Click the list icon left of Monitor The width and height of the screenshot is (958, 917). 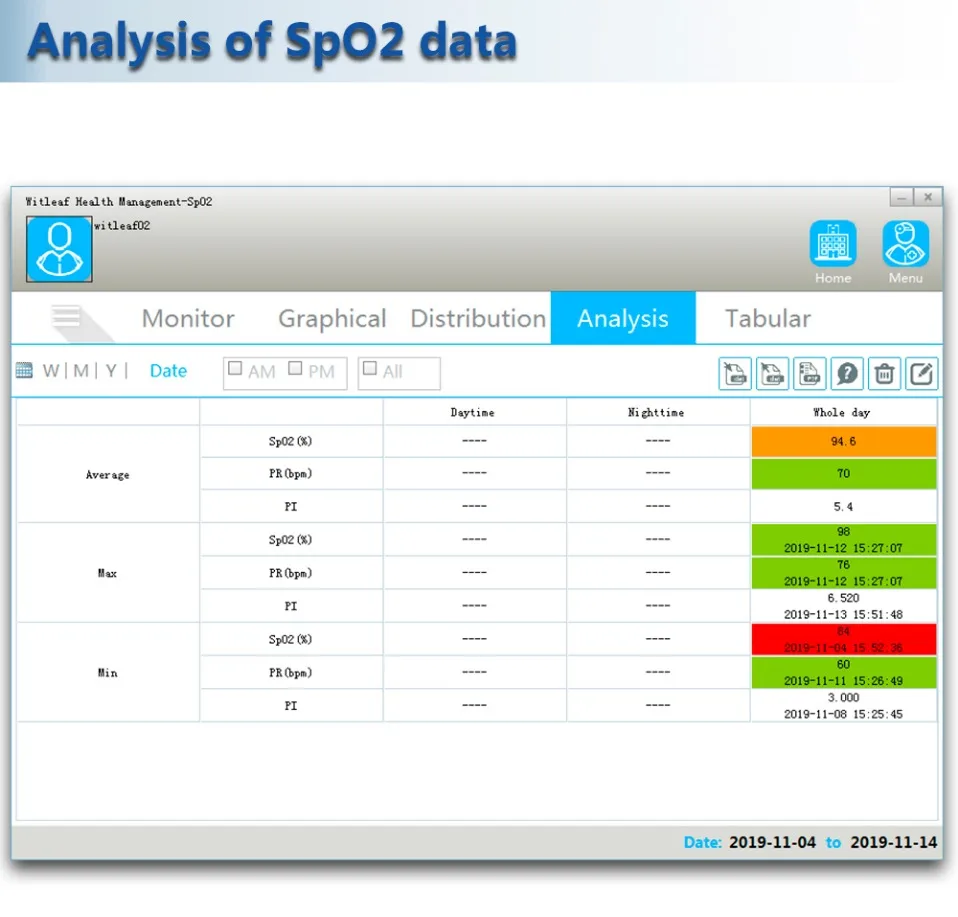point(67,316)
